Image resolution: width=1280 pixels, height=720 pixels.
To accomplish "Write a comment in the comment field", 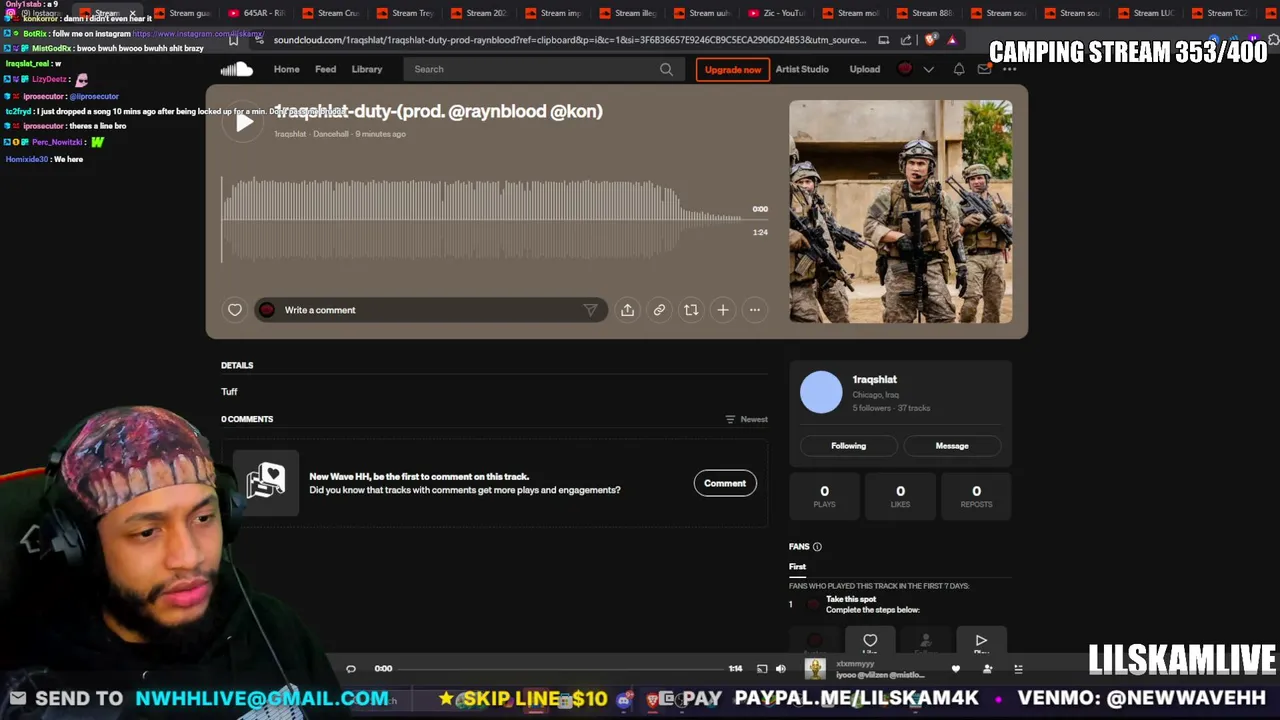I will pos(430,310).
